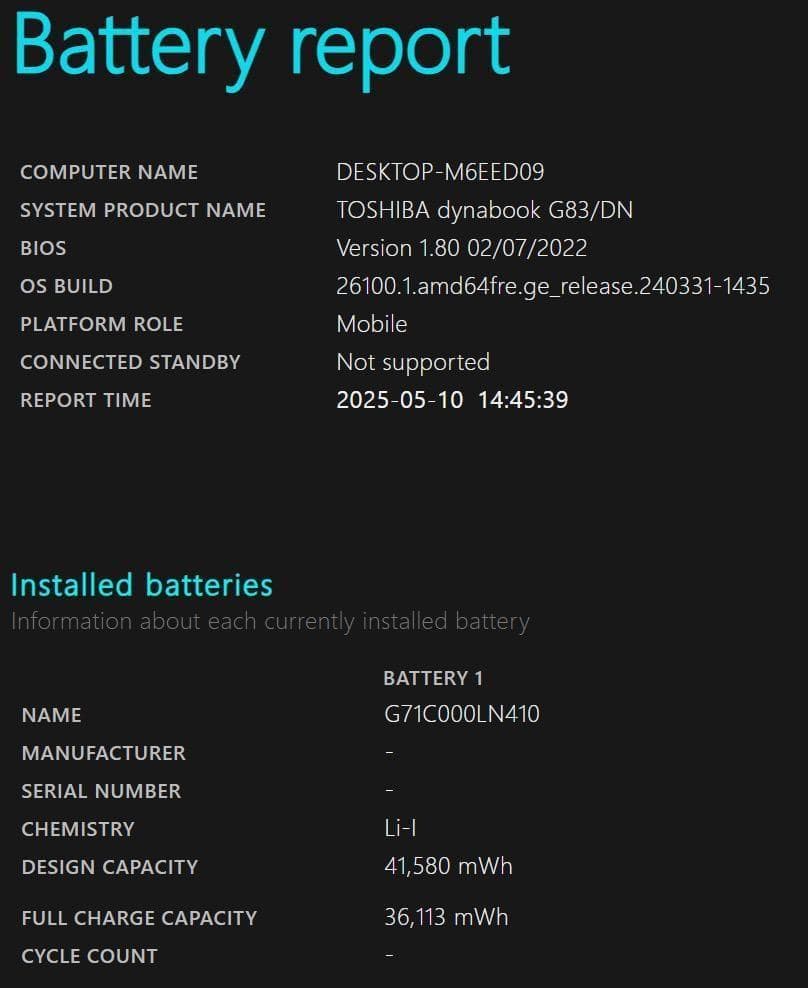Click the SYSTEM PRODUCT NAME label
Image resolution: width=808 pixels, height=988 pixels.
tap(143, 210)
